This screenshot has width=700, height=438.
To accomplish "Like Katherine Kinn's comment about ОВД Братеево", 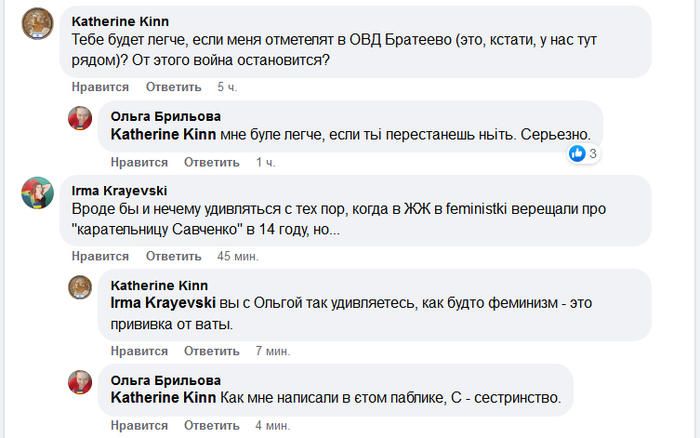I will click(x=98, y=87).
